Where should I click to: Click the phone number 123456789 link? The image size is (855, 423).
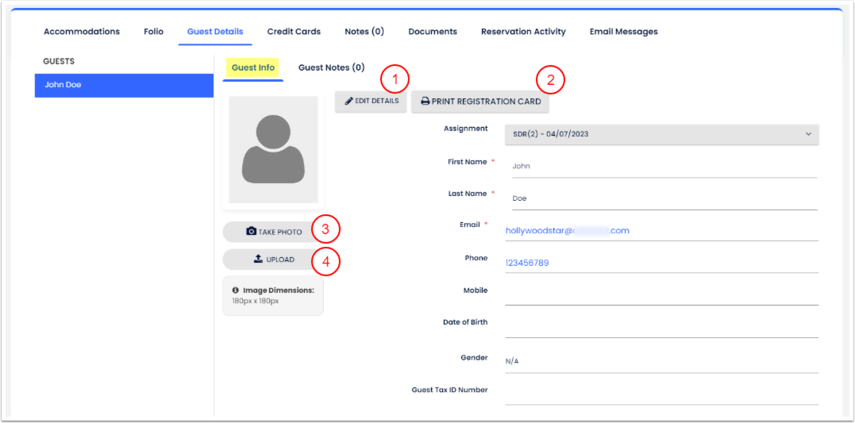[527, 263]
